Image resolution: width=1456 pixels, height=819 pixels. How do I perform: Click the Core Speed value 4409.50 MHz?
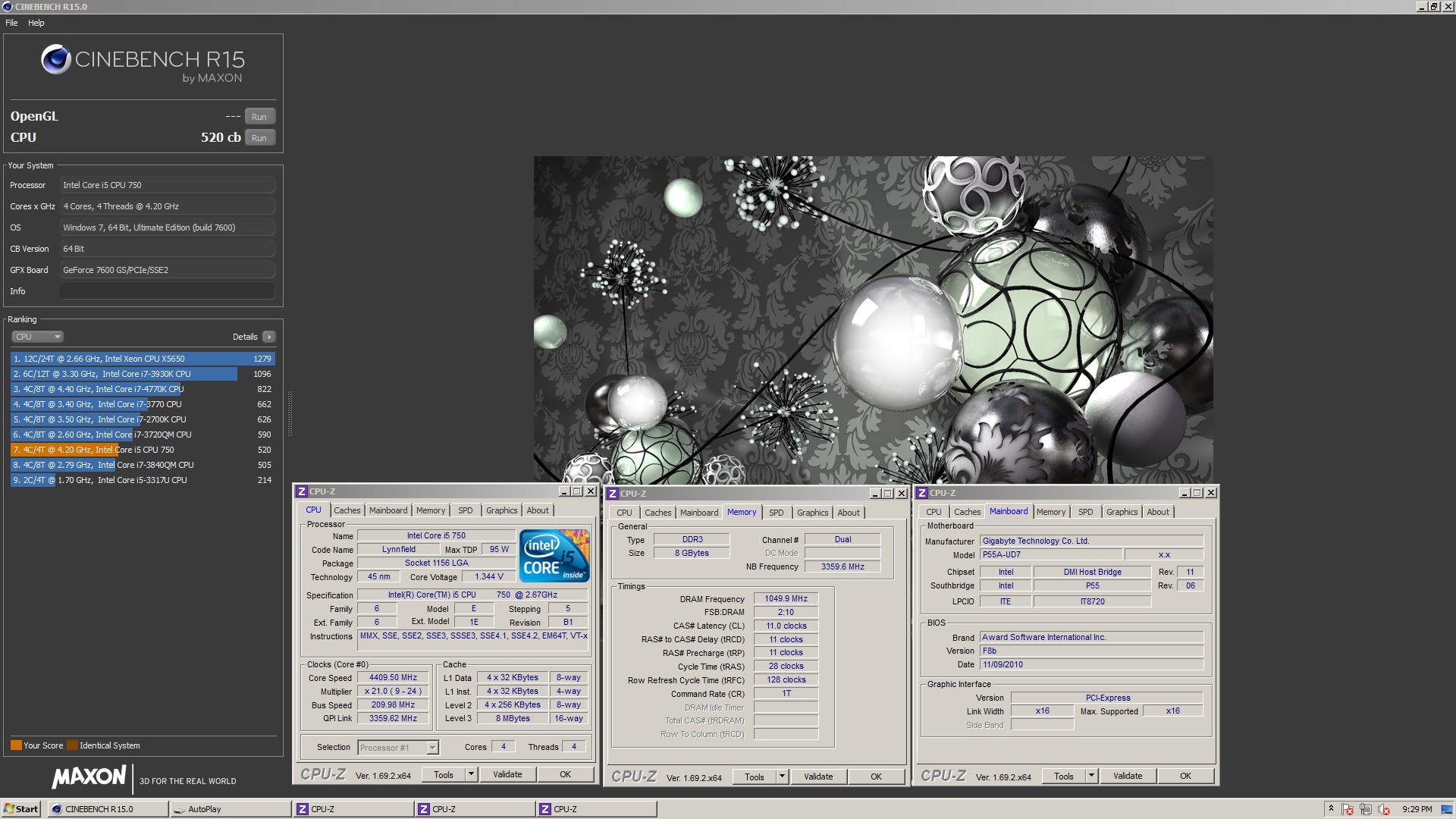coord(393,678)
